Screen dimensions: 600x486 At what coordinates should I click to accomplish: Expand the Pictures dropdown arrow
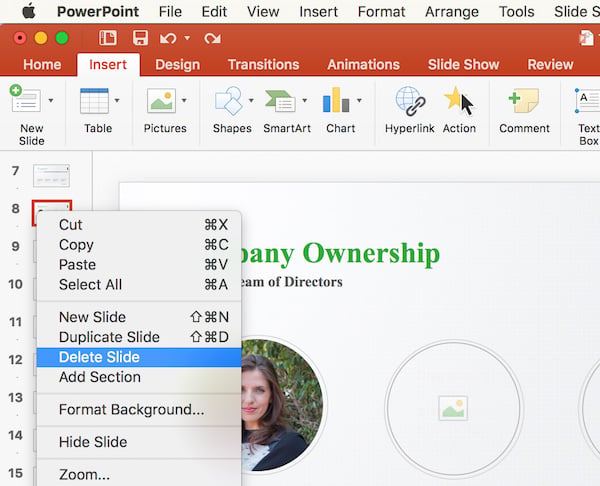(184, 100)
